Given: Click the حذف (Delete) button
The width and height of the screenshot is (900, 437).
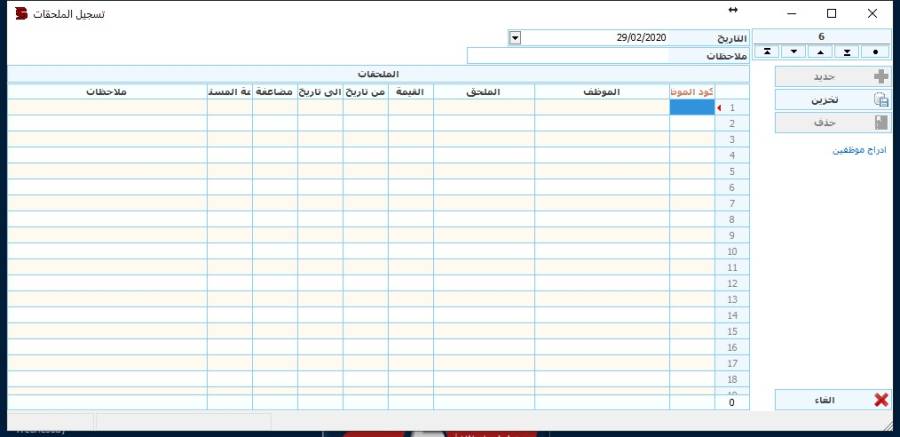Looking at the screenshot, I should click(833, 122).
